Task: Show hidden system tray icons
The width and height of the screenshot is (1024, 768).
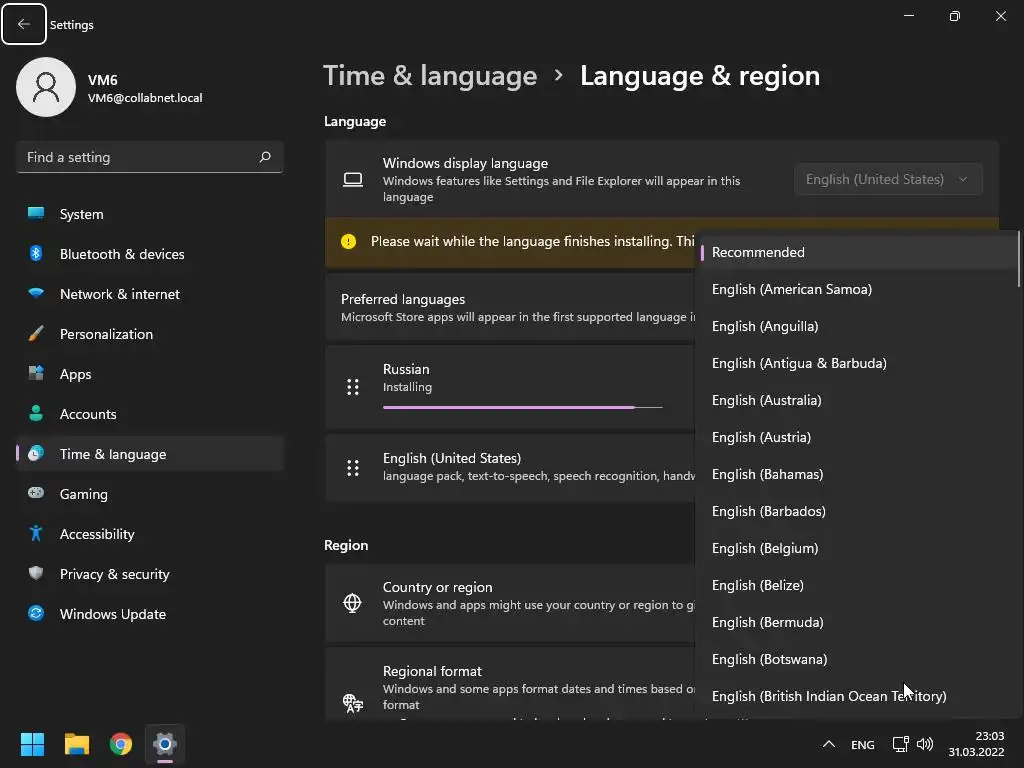Action: click(828, 744)
